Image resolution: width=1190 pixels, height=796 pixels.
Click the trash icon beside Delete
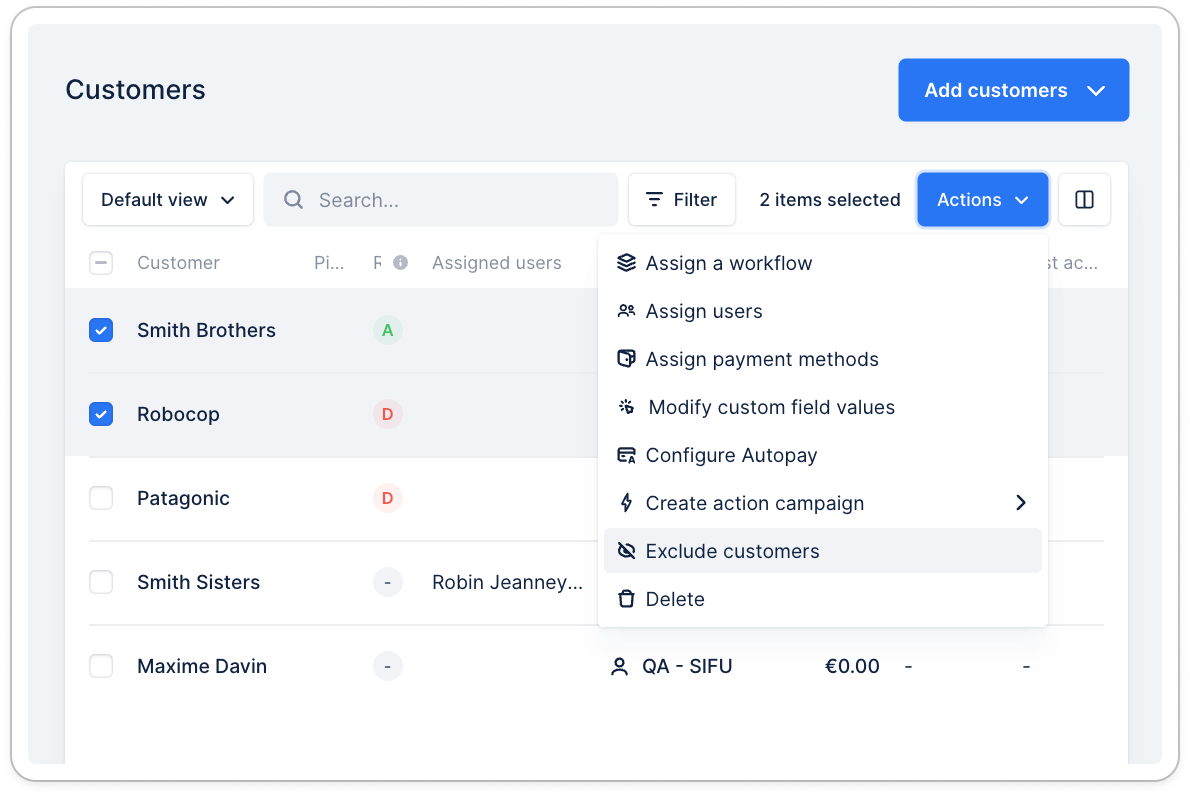pyautogui.click(x=627, y=599)
